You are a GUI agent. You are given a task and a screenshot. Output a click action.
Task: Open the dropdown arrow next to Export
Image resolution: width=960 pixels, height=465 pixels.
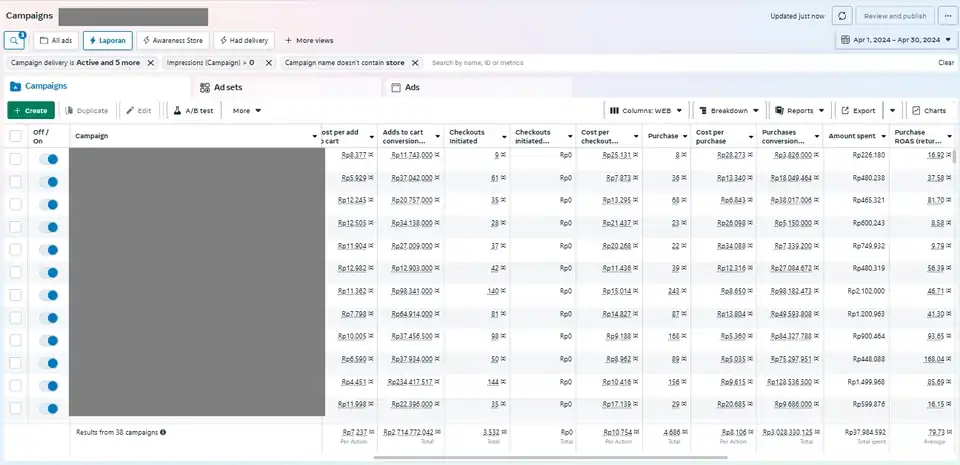[x=892, y=111]
